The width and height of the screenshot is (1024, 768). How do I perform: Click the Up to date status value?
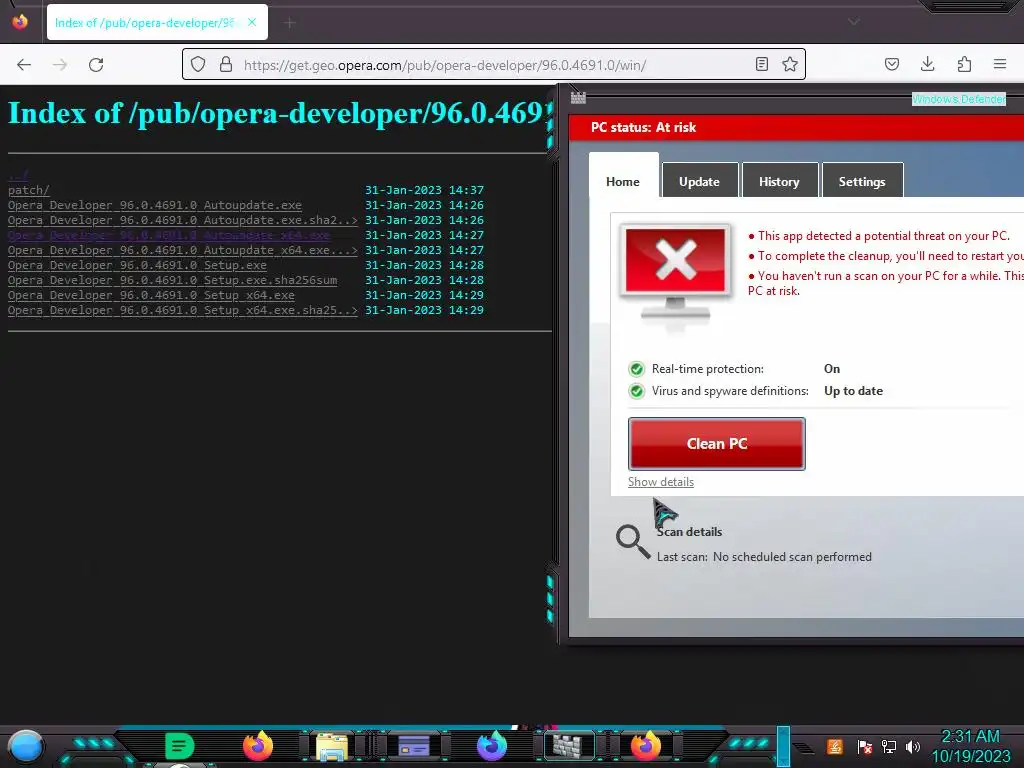tap(853, 391)
